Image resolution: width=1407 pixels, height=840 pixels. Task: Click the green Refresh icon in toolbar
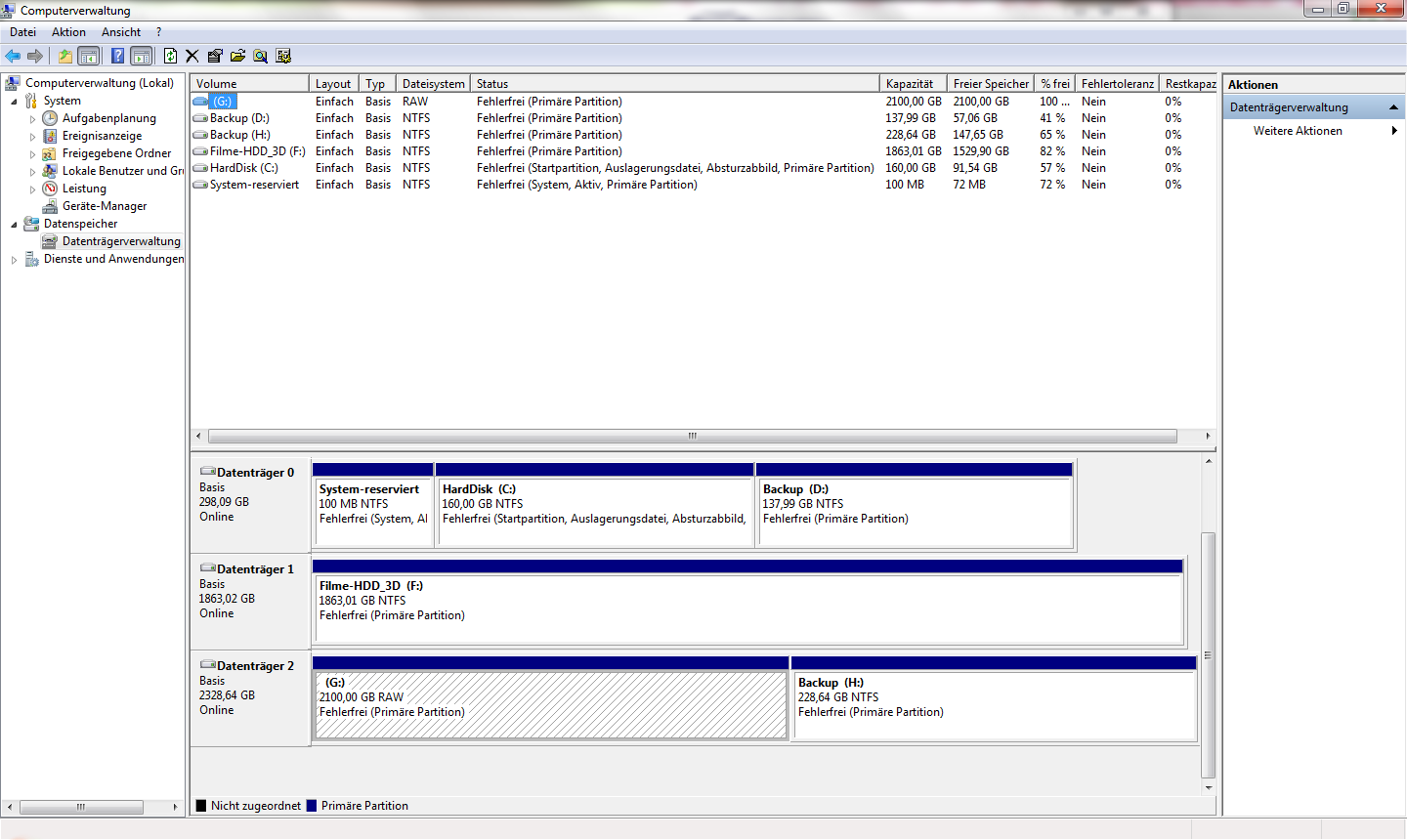point(170,56)
